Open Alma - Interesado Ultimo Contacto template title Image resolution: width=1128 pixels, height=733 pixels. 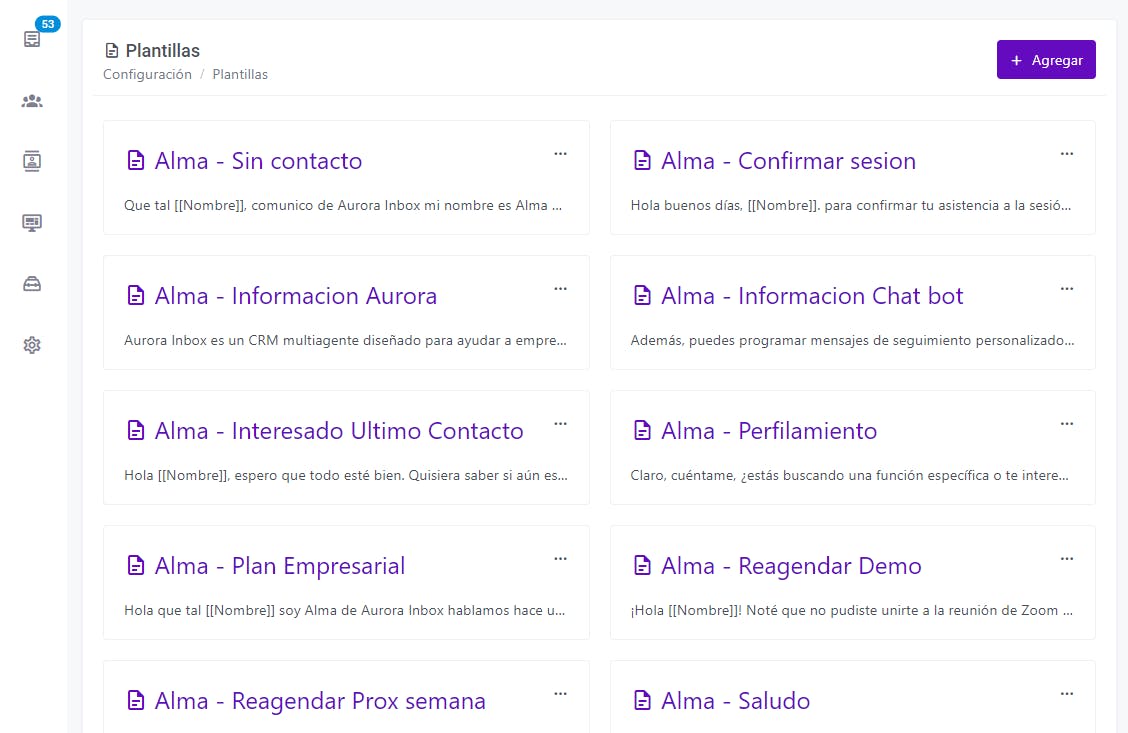click(x=339, y=430)
